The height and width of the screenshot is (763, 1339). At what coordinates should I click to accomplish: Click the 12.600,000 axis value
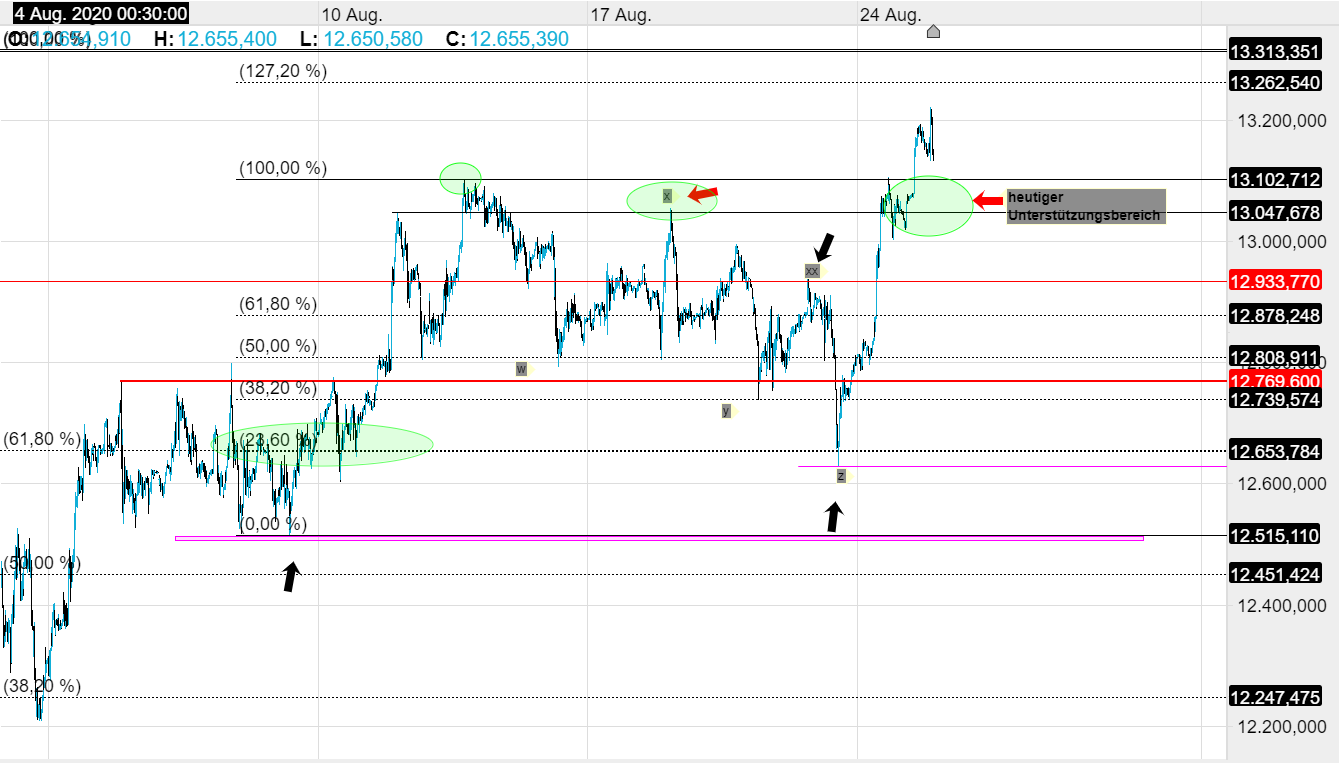click(1280, 484)
